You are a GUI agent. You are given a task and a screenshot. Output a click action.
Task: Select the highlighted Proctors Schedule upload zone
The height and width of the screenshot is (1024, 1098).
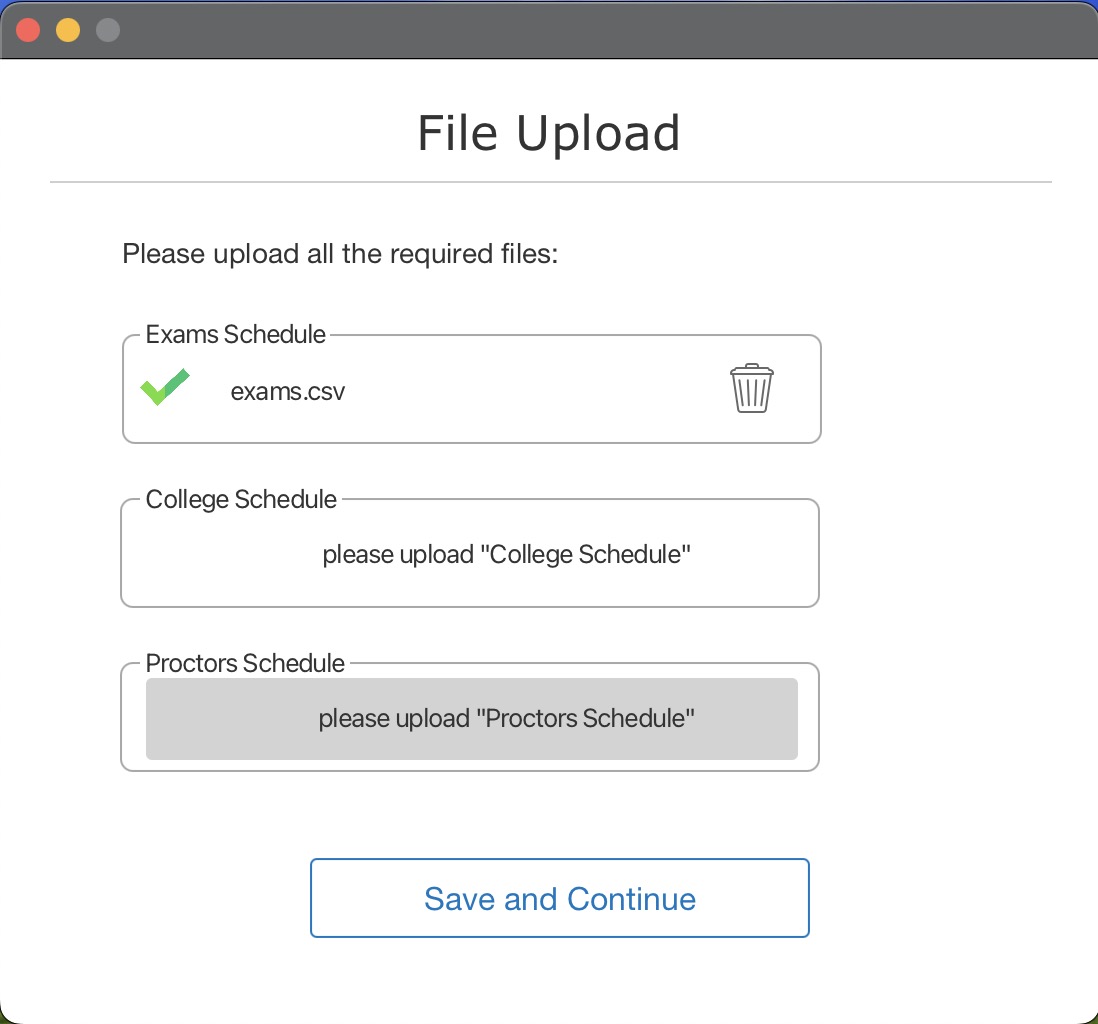[470, 718]
